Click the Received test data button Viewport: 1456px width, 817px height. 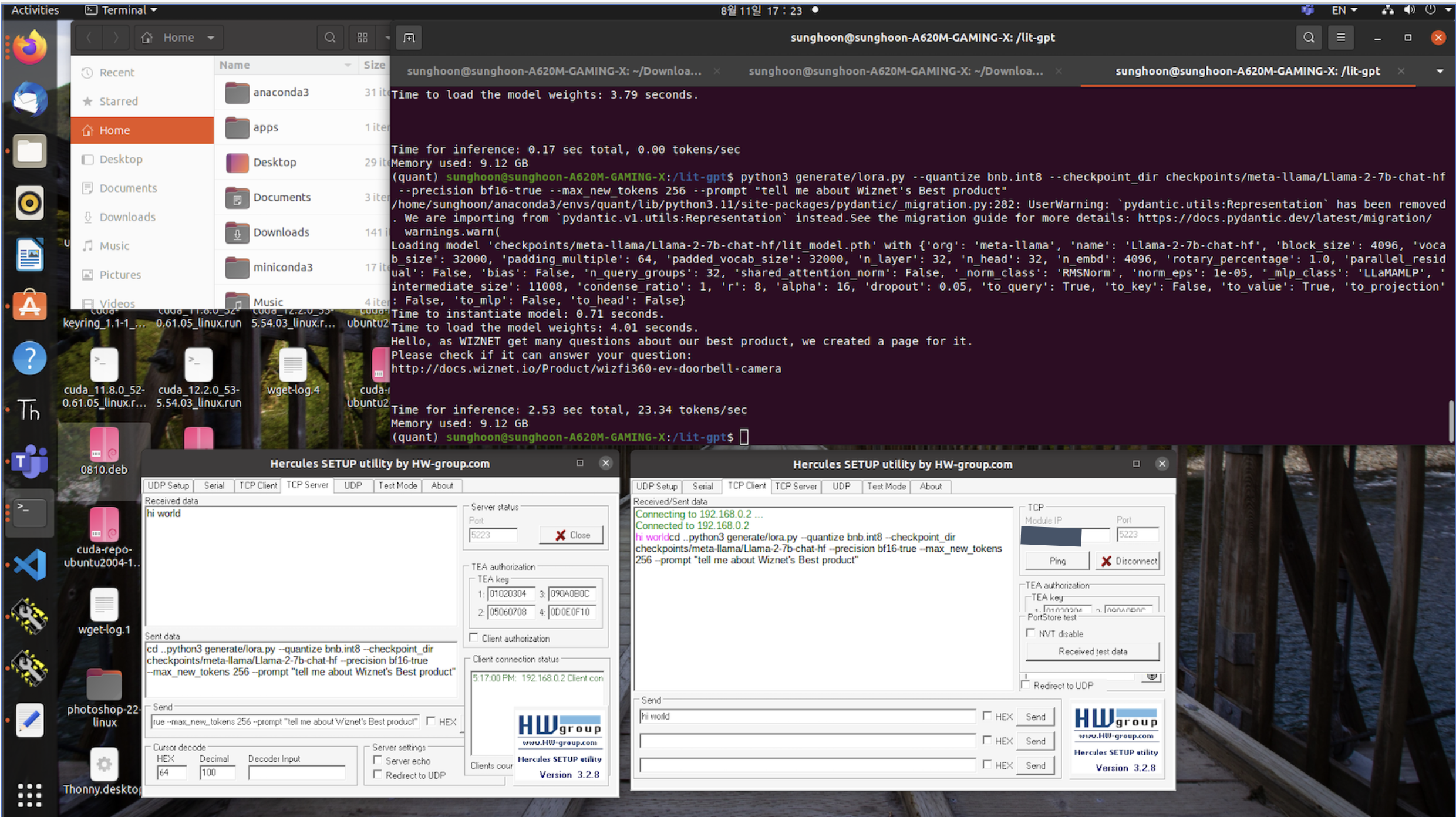[1092, 651]
